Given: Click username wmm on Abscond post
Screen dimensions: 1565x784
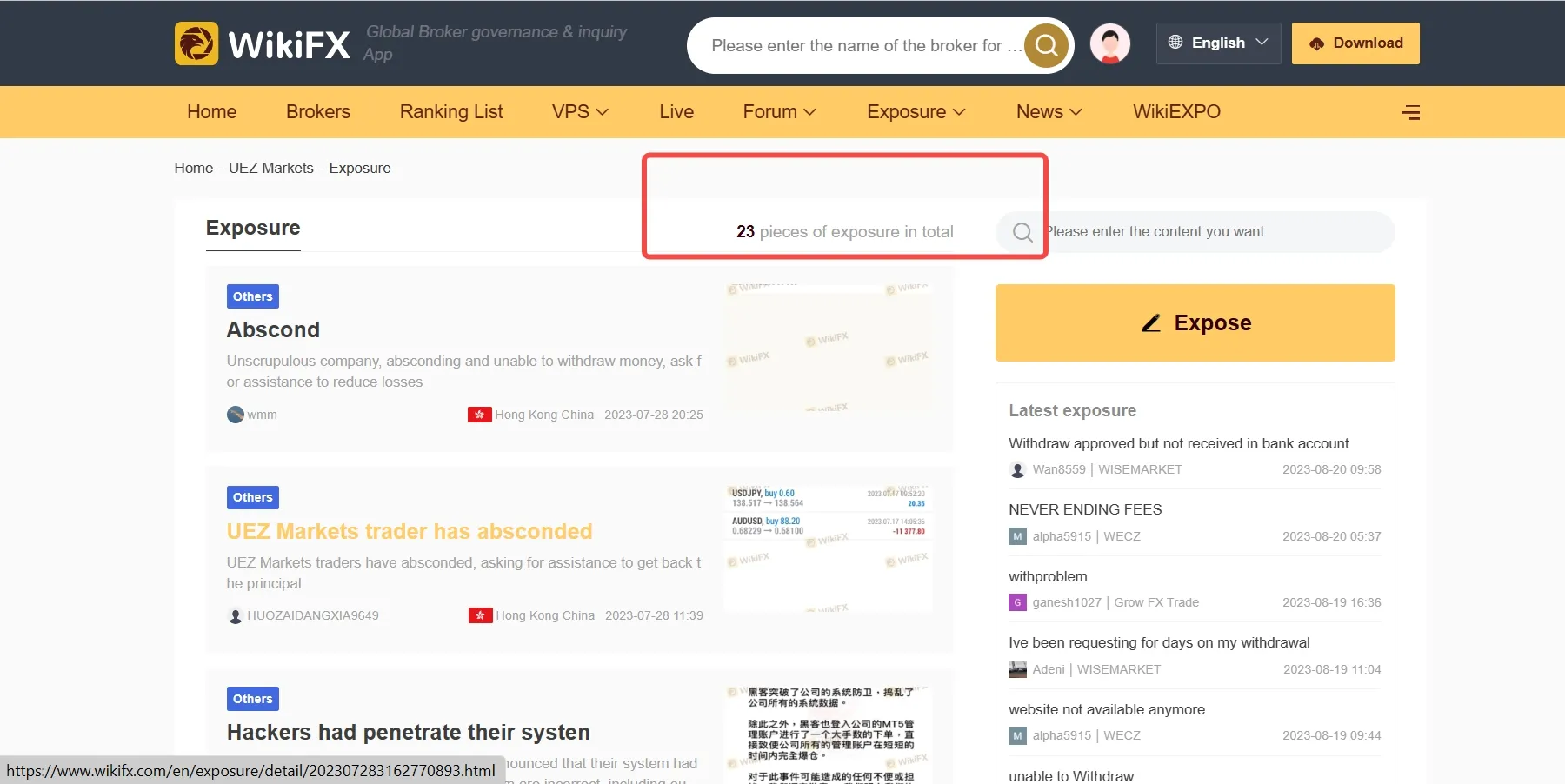Looking at the screenshot, I should (263, 415).
